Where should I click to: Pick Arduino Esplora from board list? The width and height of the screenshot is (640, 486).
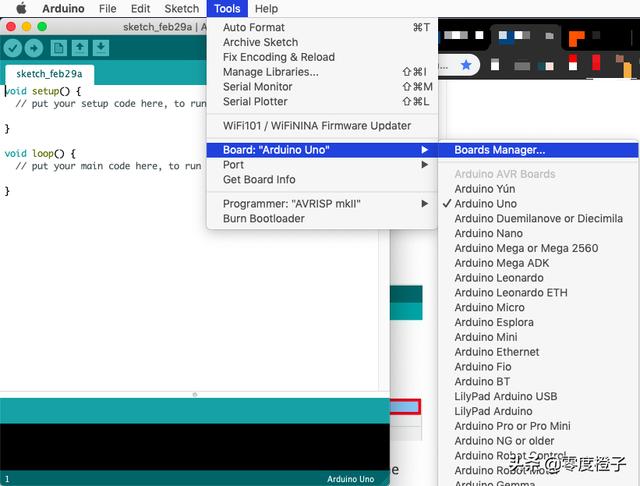tap(538, 322)
